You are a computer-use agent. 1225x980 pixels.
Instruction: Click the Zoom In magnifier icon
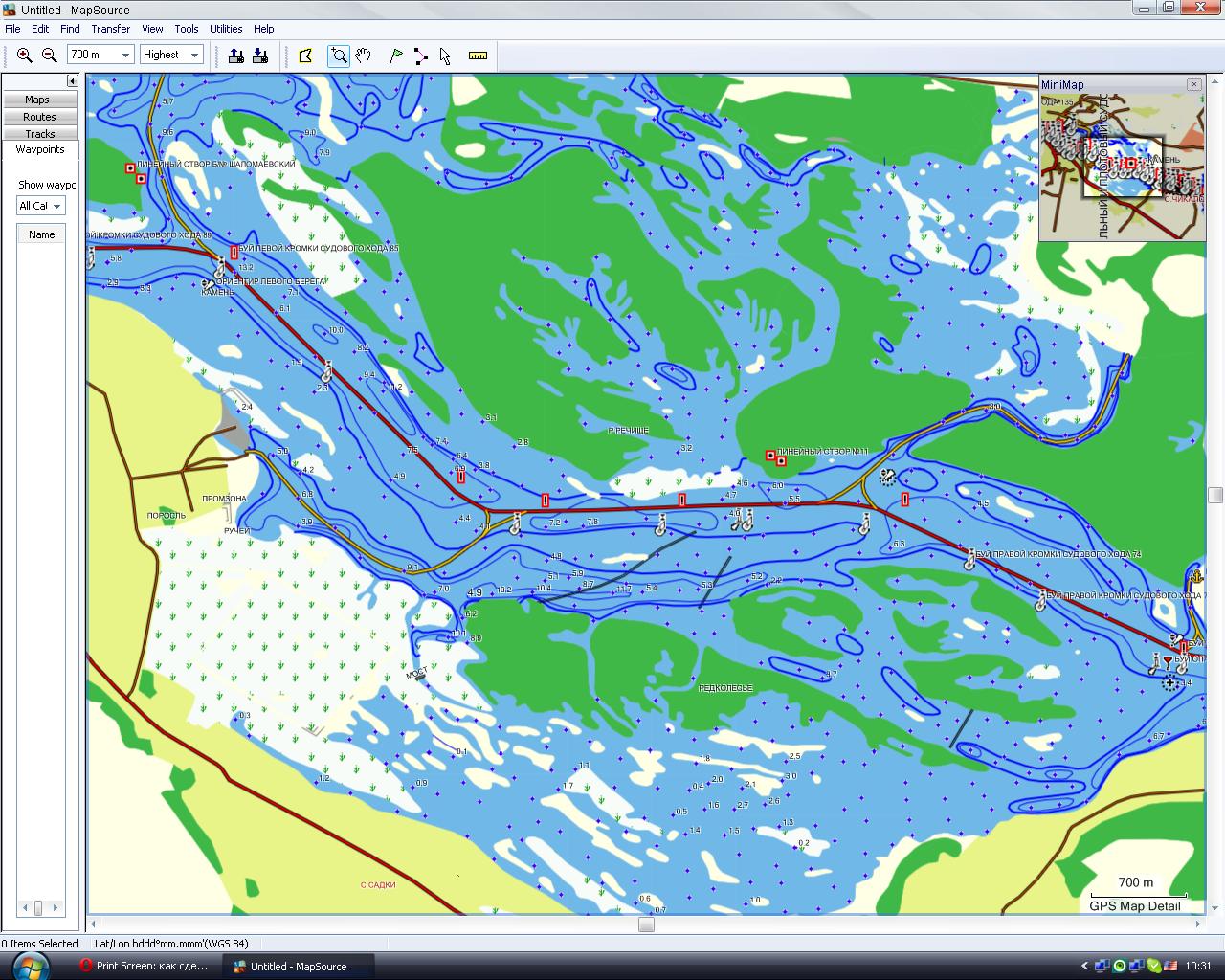coord(25,56)
